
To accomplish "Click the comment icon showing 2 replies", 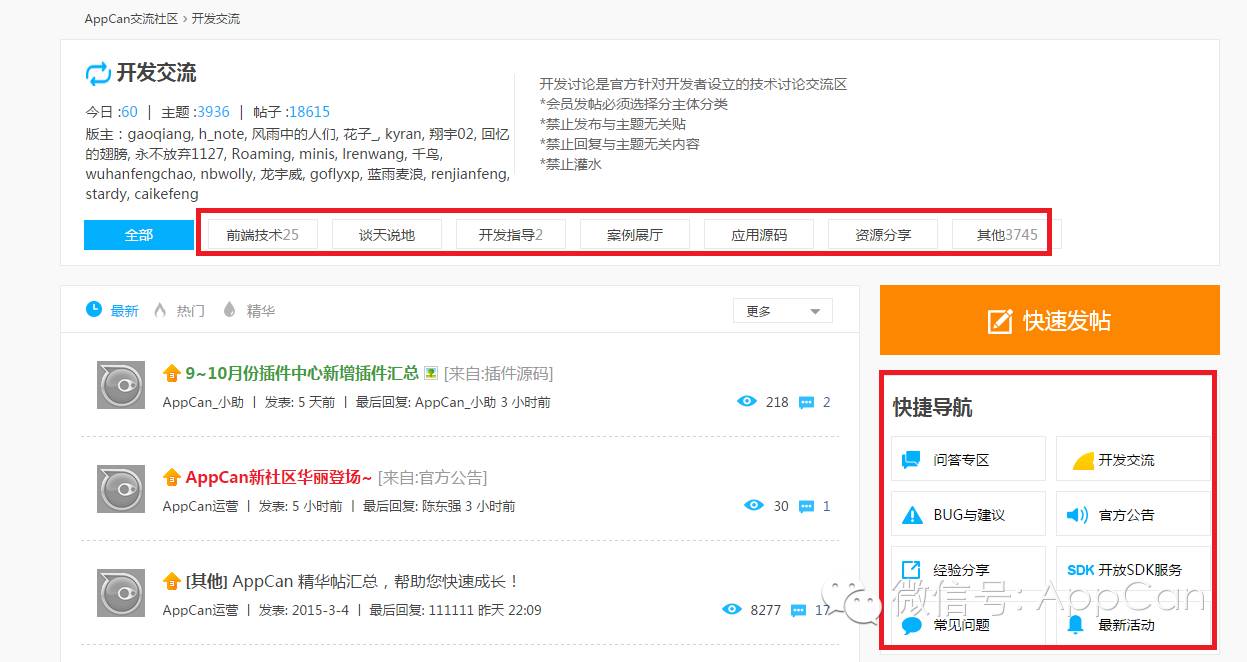I will pyautogui.click(x=806, y=403).
